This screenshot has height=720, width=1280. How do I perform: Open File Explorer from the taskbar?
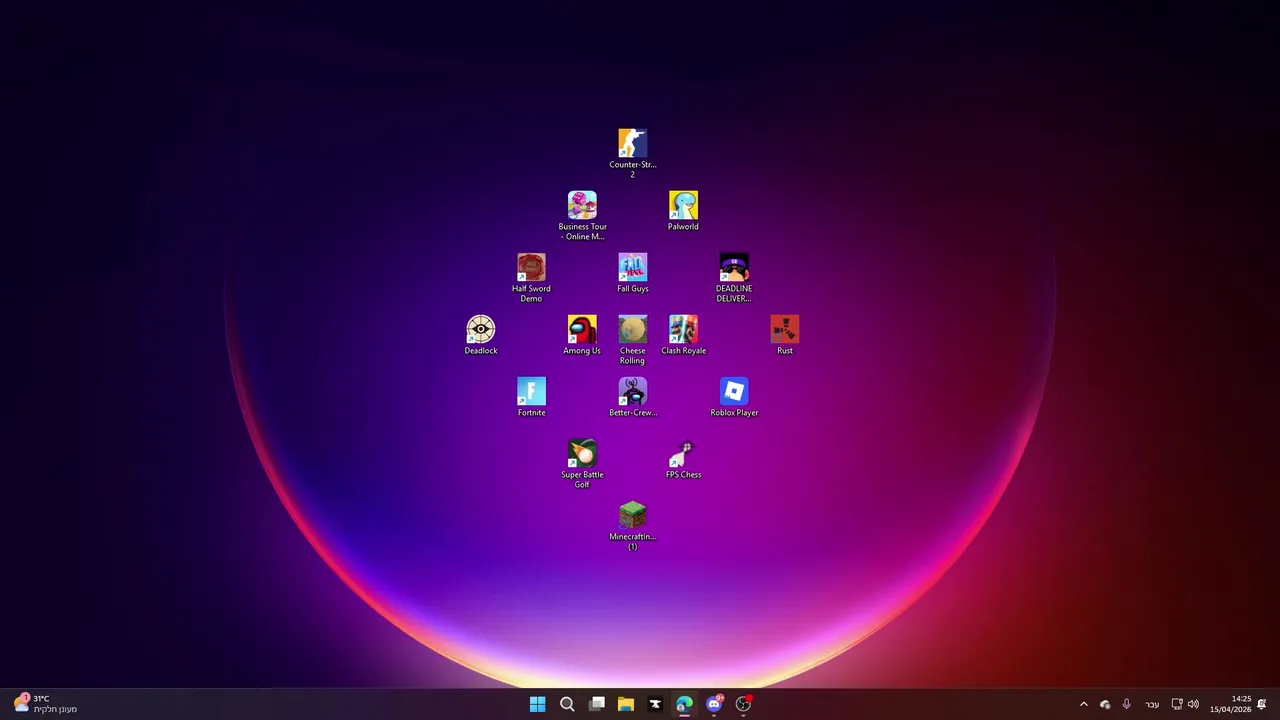(x=625, y=704)
